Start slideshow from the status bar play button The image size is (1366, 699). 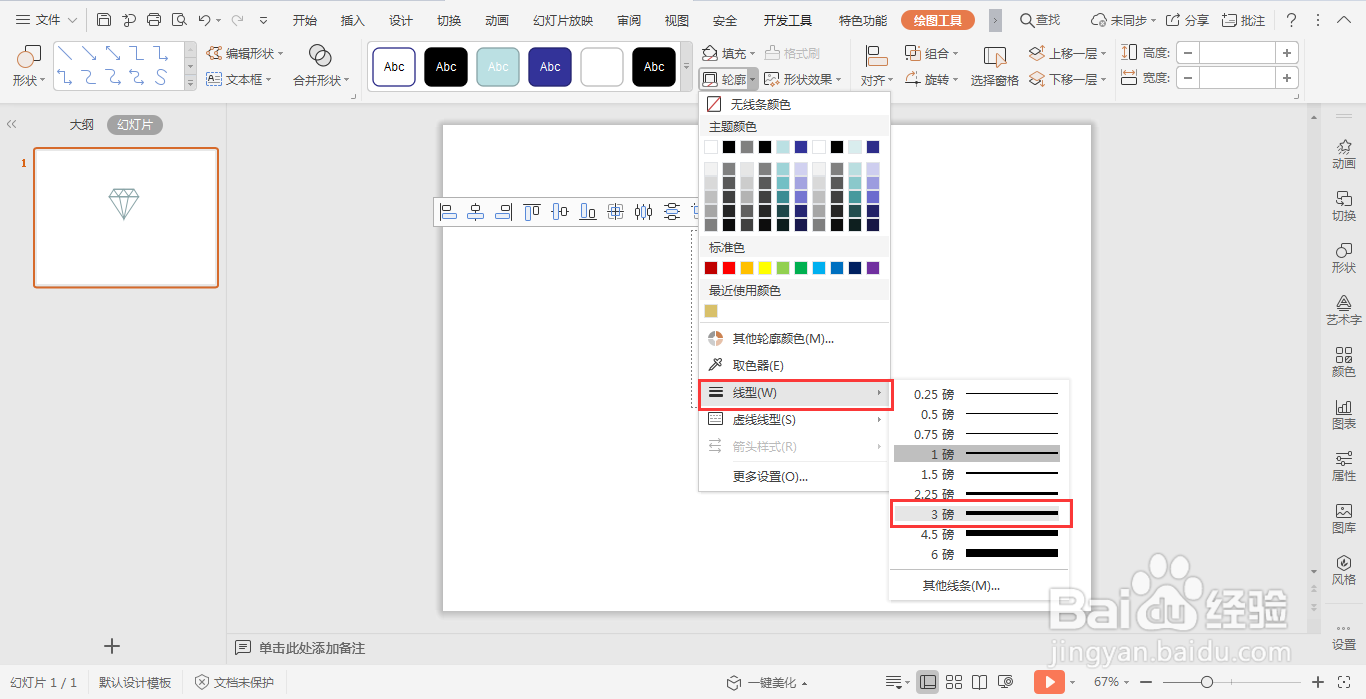coord(1049,682)
